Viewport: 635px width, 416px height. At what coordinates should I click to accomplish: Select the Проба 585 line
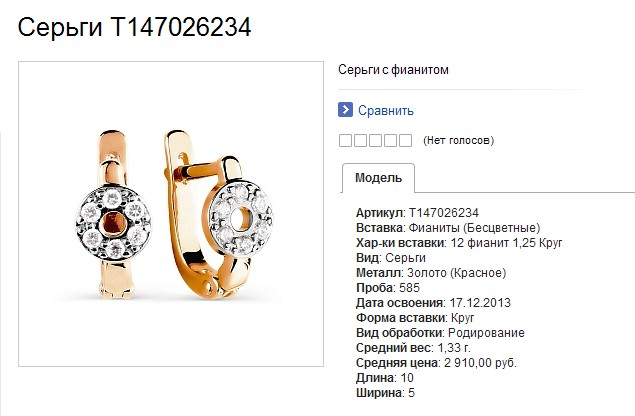tap(388, 288)
